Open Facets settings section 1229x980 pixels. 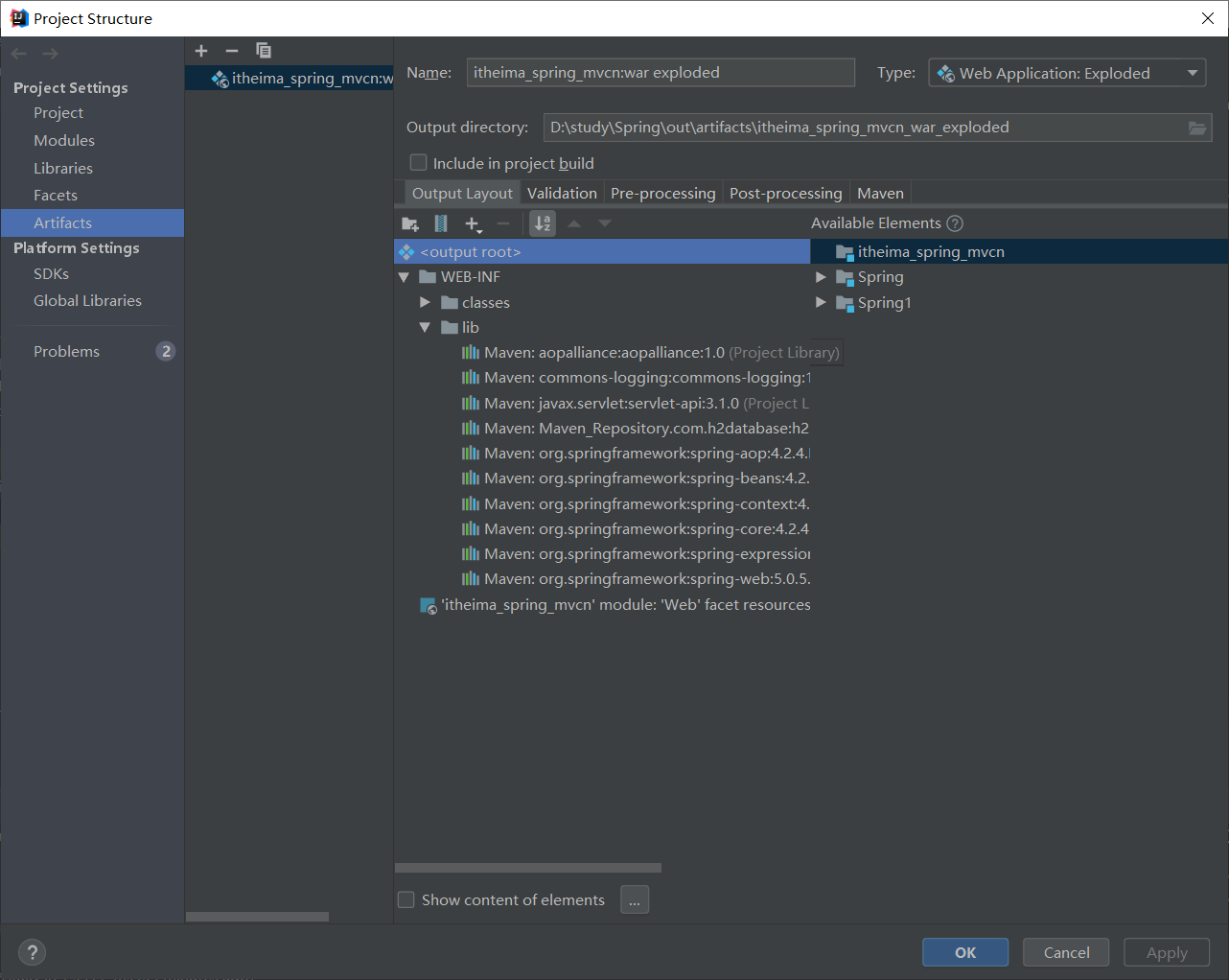[56, 195]
